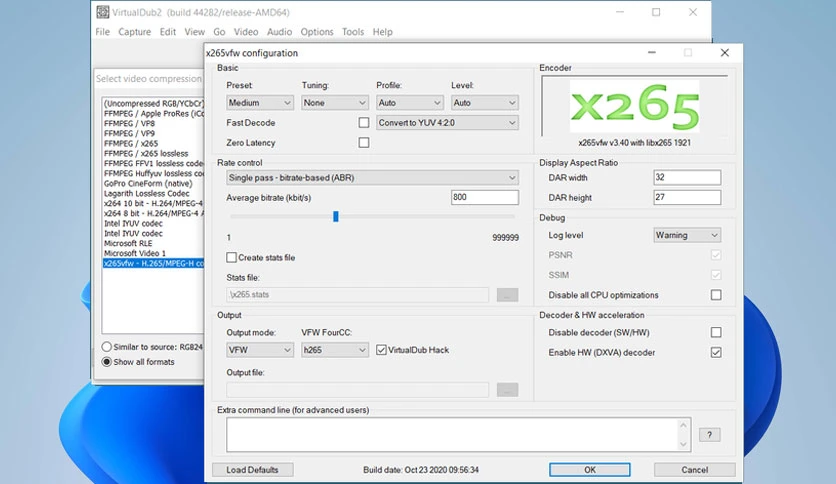Screen dimensions: 836x484
Task: Click the question mark help button
Action: pos(709,434)
